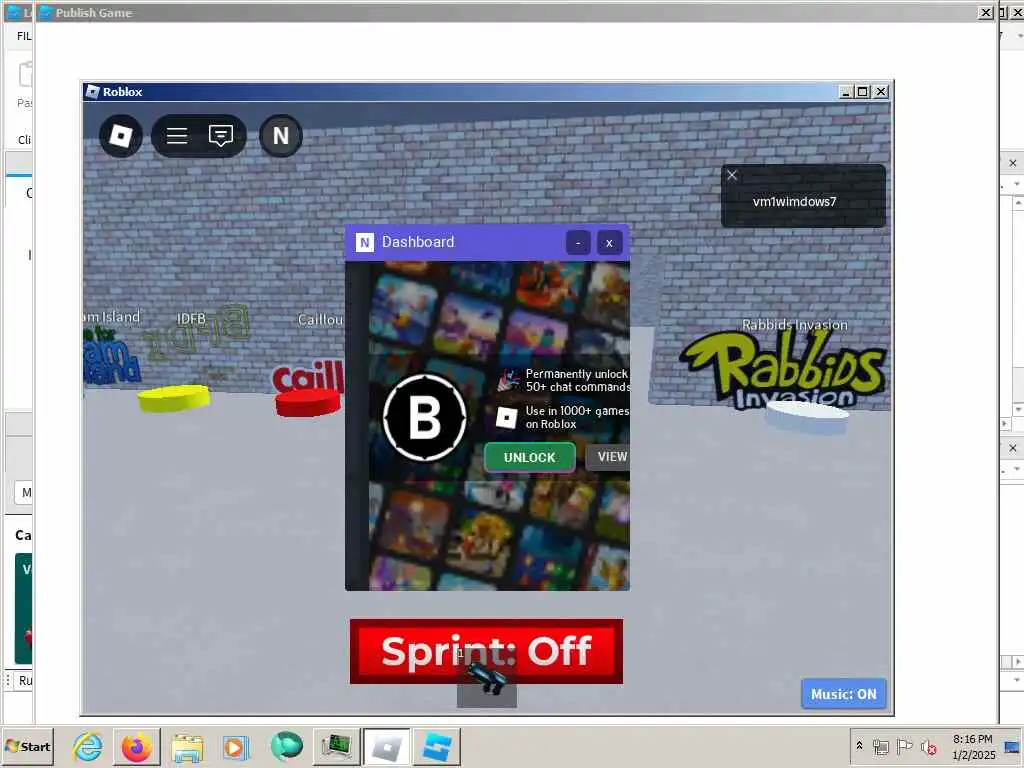This screenshot has height=768, width=1024.
Task: Minimize the Dashboard panel with dash button
Action: (x=578, y=243)
